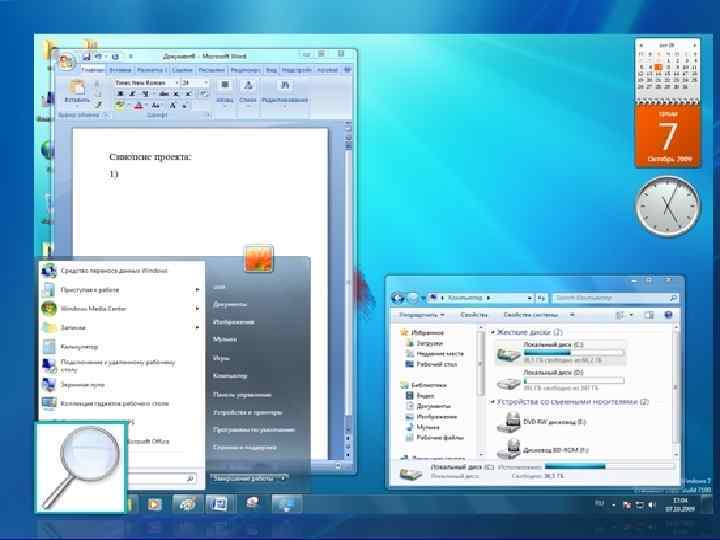Open Загрузки in Explorer navigation pane
720x540 pixels.
[425, 343]
